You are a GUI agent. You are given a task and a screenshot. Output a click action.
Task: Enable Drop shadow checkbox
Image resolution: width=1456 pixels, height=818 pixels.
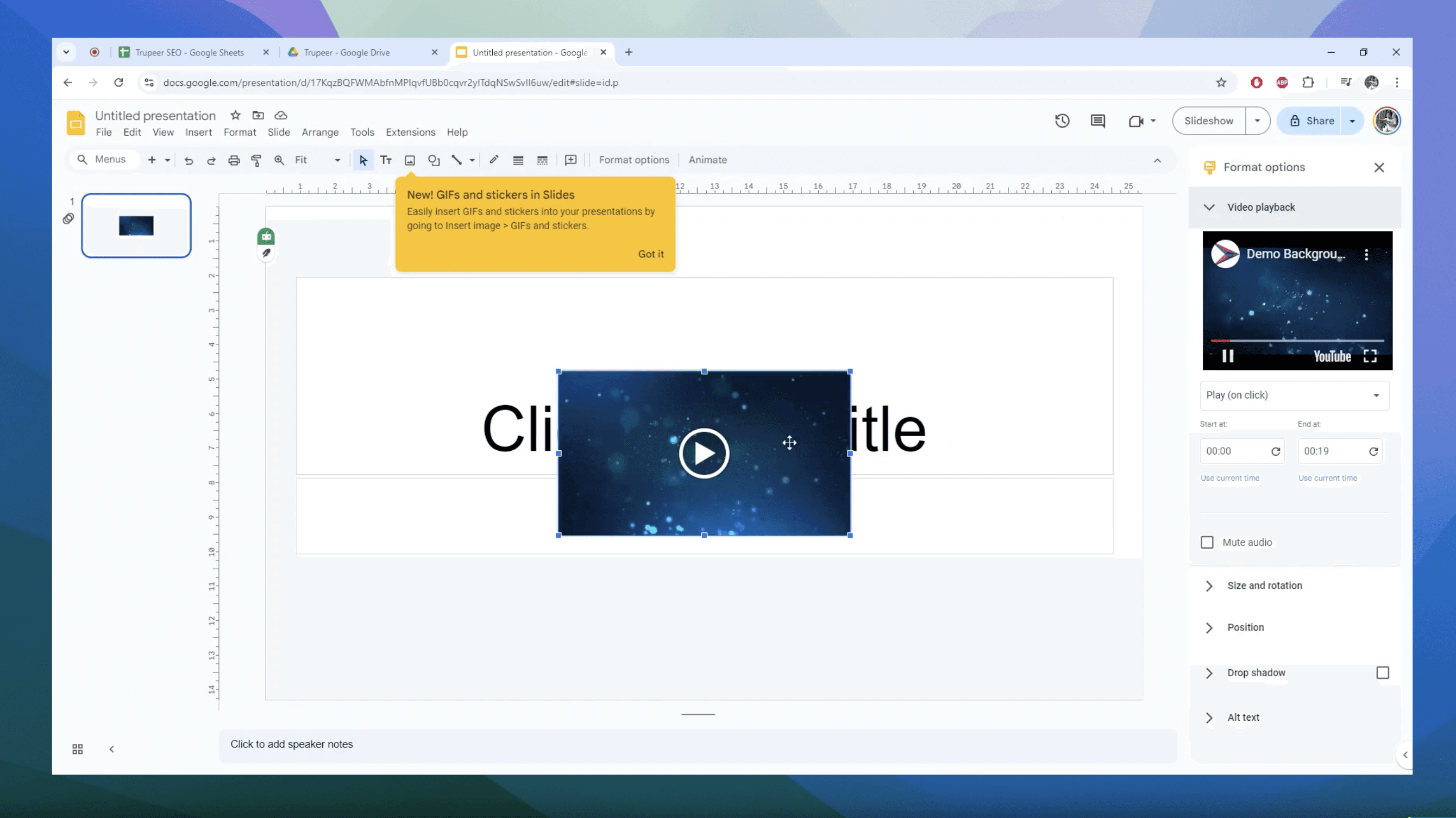click(1383, 672)
